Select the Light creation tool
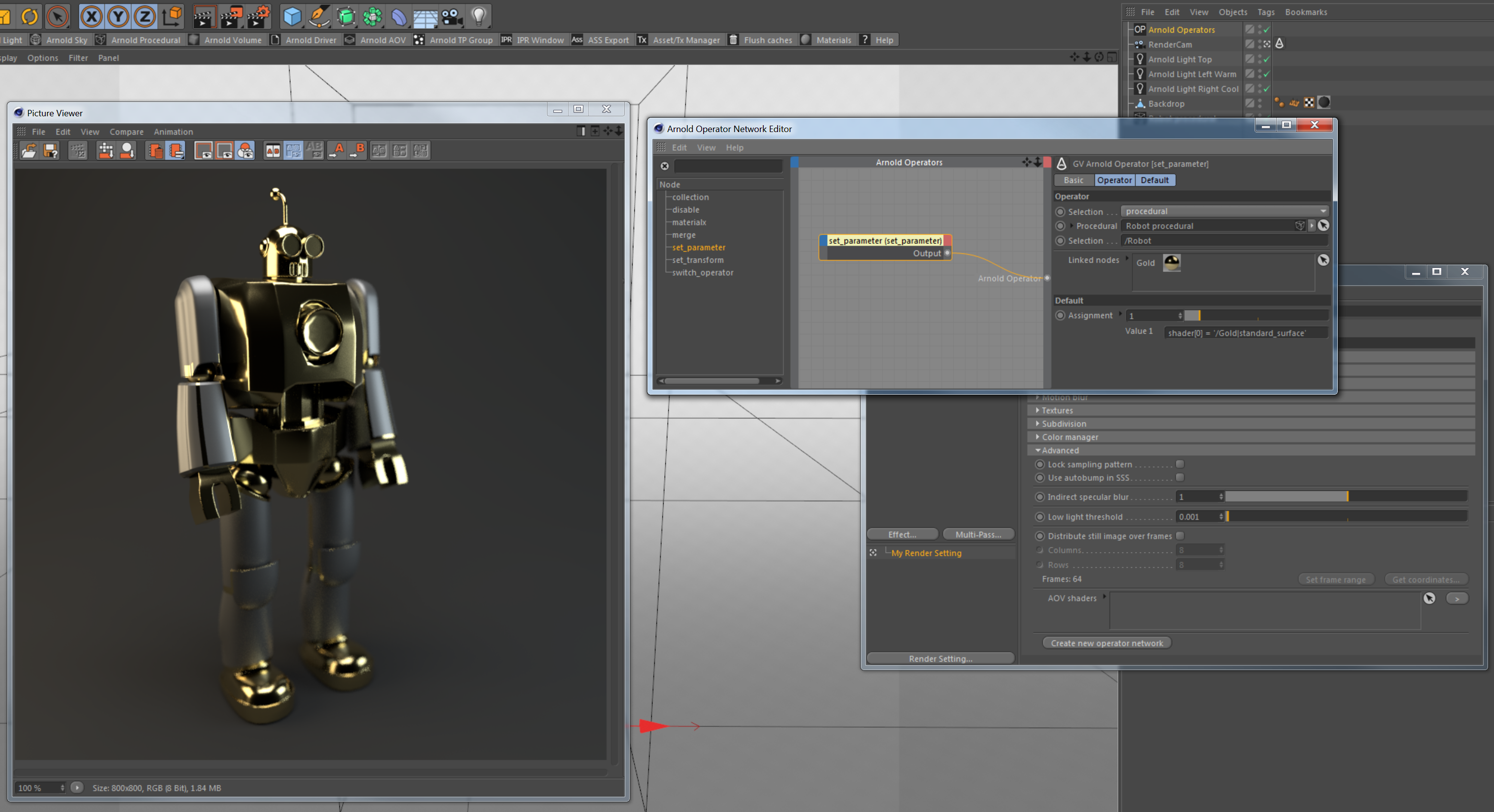 click(x=478, y=17)
